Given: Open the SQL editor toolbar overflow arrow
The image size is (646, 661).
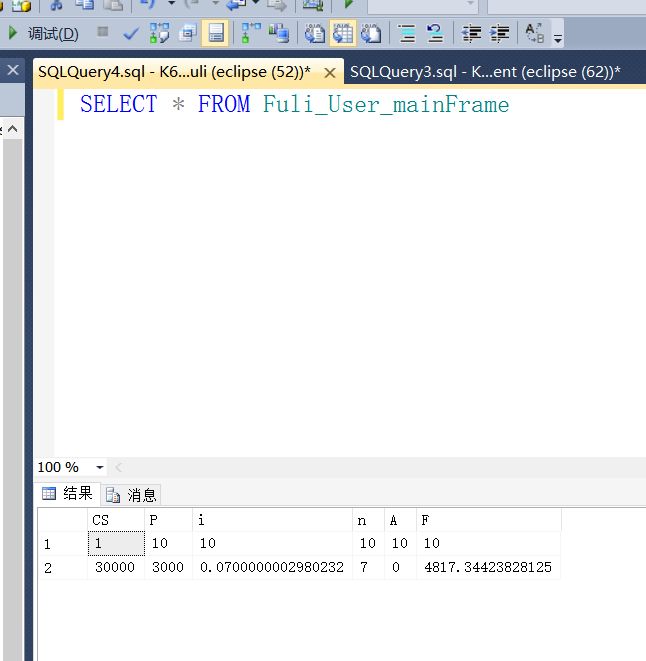Looking at the screenshot, I should point(558,39).
